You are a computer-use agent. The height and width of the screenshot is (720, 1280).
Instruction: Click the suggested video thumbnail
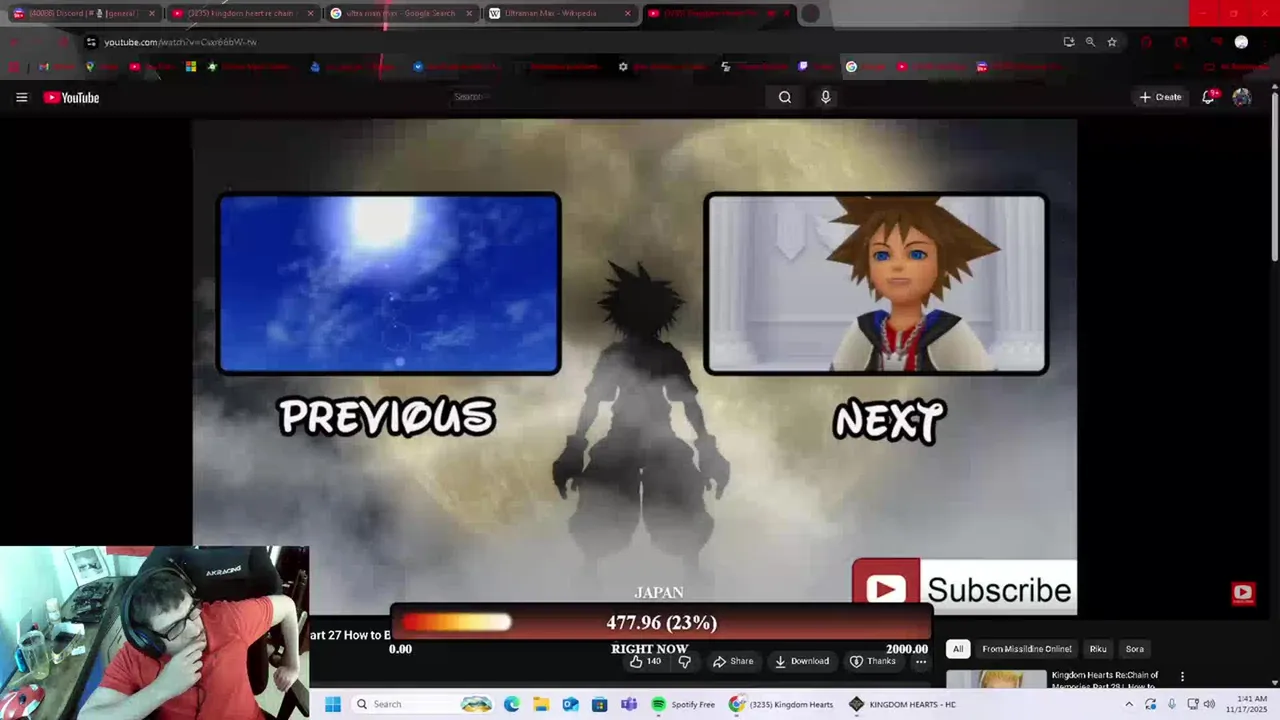click(x=996, y=680)
